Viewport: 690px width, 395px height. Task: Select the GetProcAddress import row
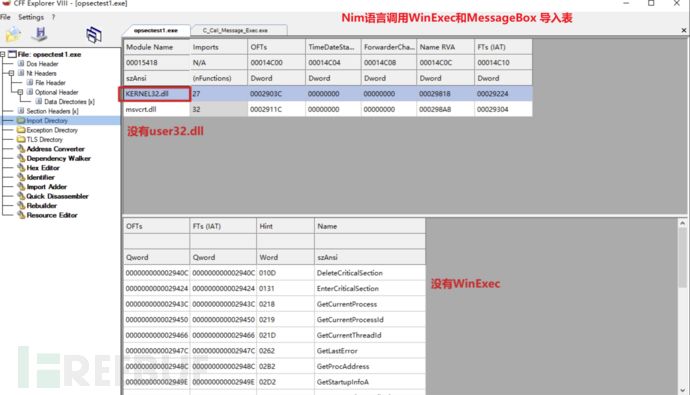275,366
